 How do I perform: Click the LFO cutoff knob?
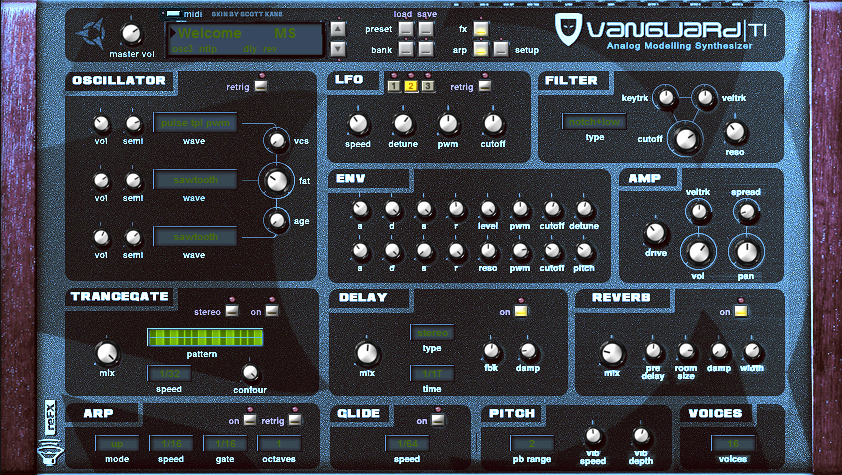(492, 124)
